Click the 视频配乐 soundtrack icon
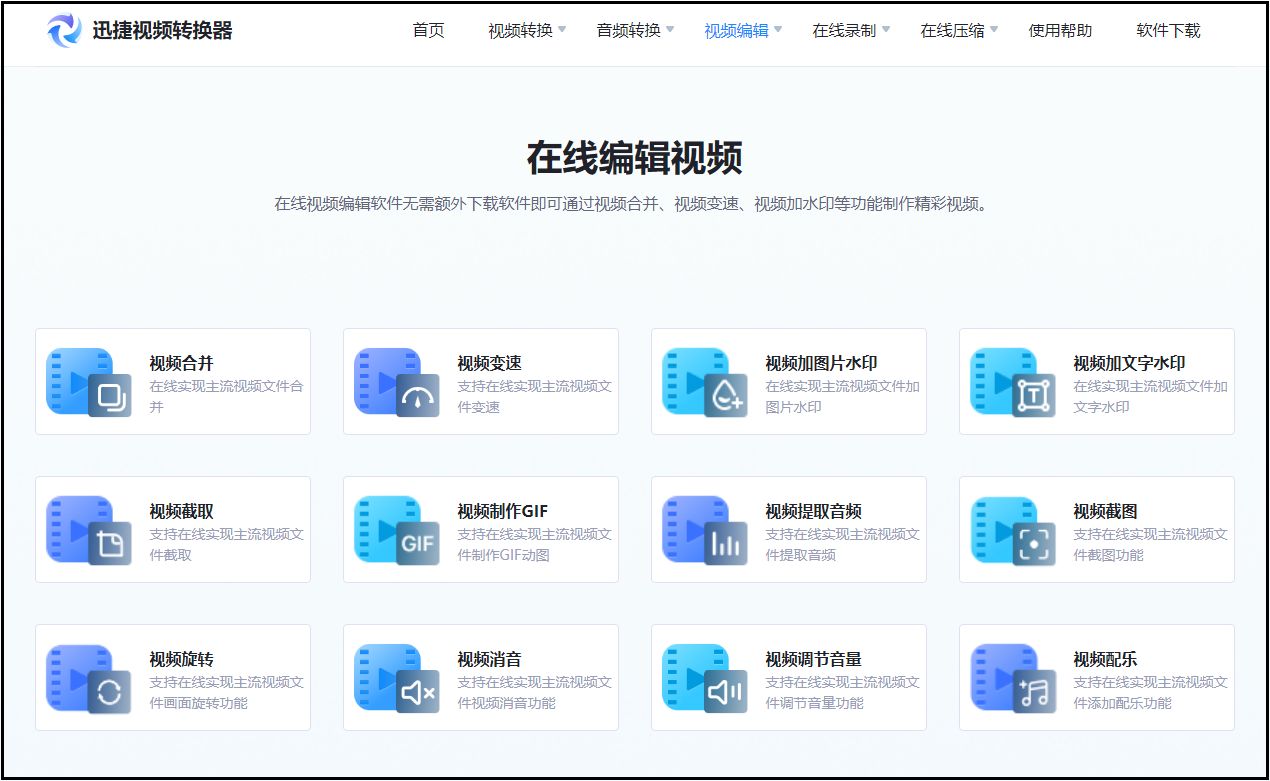This screenshot has height=781, width=1270. [1009, 676]
